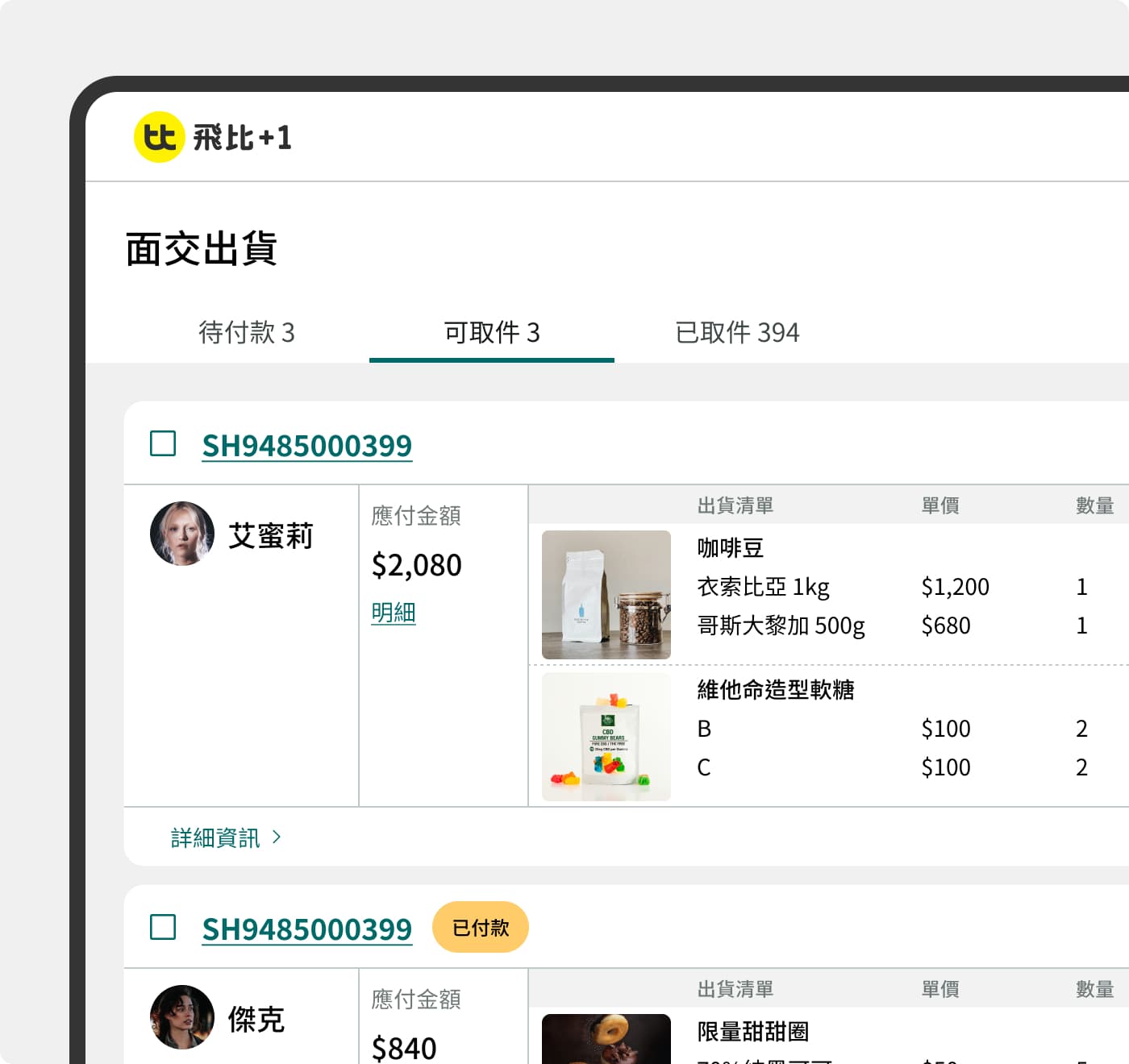Click the coffee beans product thumbnail

point(606,594)
